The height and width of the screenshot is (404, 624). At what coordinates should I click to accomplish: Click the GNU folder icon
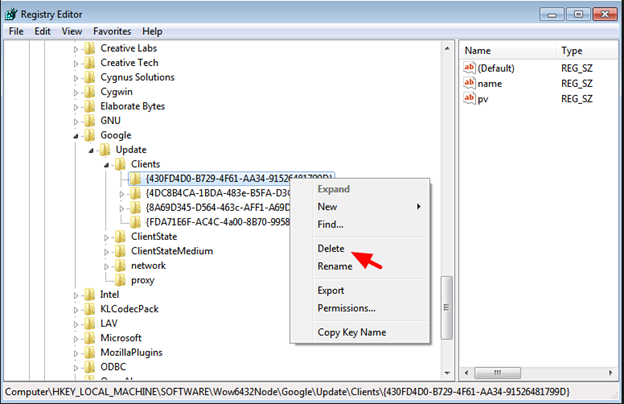[90, 121]
